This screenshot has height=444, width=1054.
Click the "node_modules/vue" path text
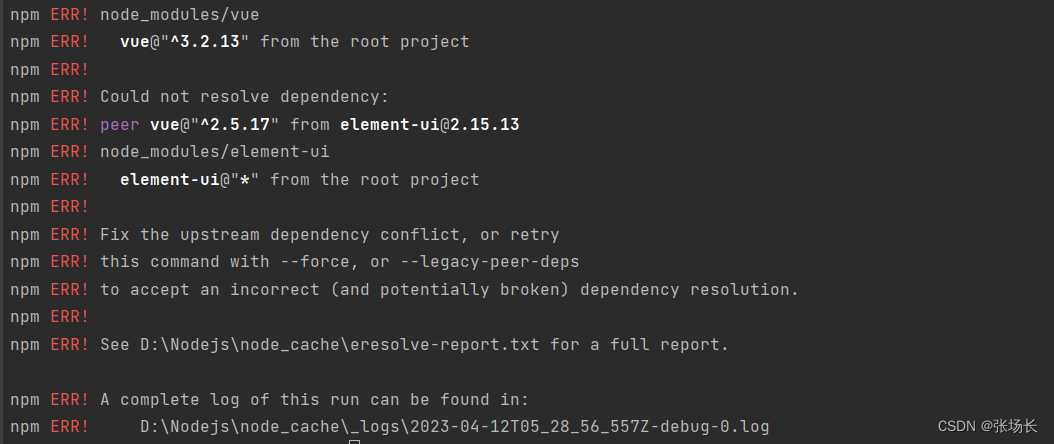click(x=179, y=14)
